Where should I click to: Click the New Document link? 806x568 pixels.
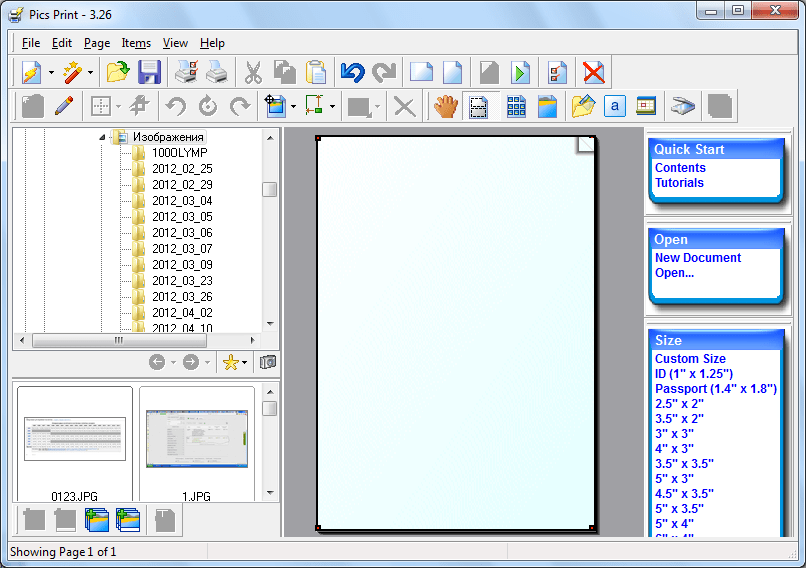point(698,258)
